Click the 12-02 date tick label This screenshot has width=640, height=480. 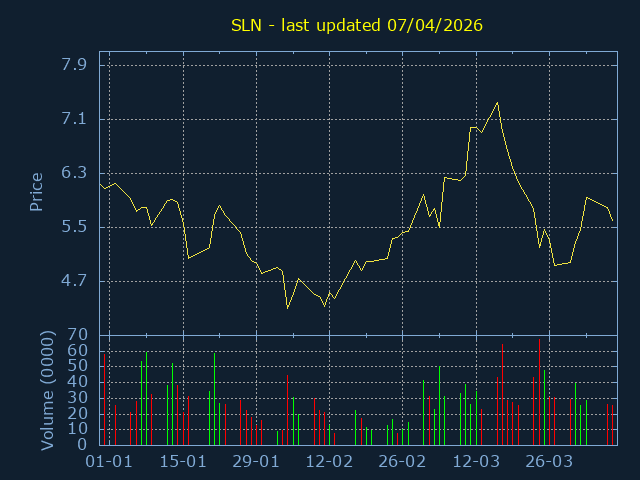click(x=329, y=462)
